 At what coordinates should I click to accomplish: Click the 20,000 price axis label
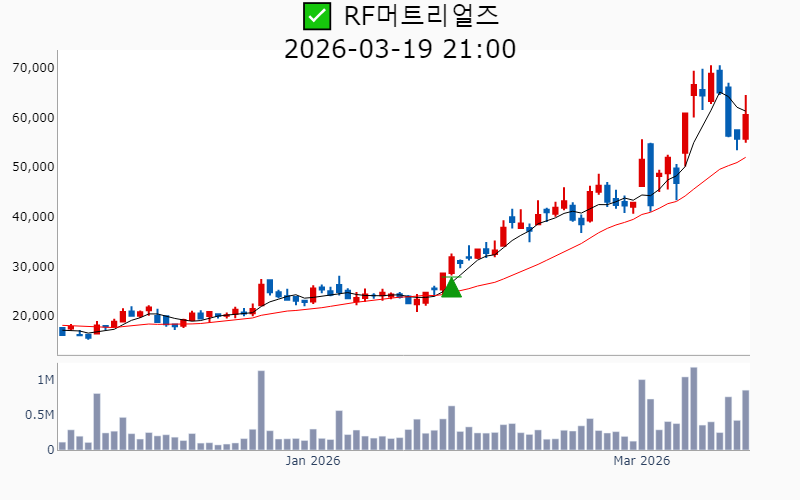[34, 316]
